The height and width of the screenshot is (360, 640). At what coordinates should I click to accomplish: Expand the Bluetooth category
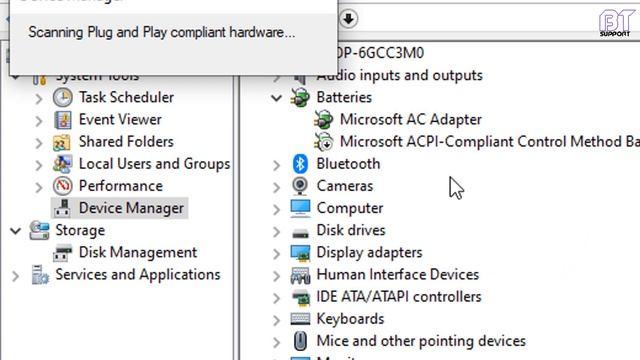coord(276,165)
